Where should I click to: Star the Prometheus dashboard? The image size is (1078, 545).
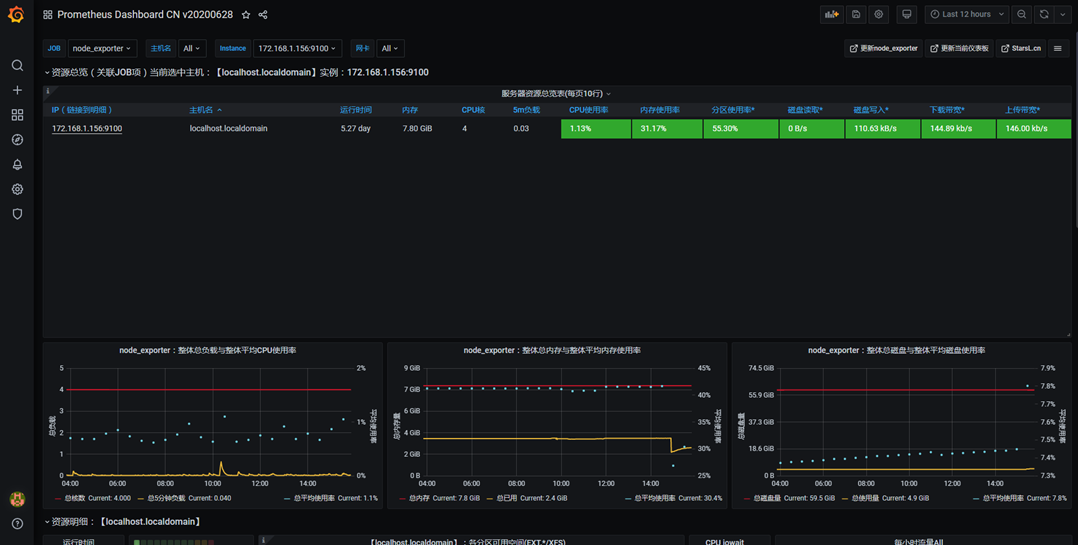tap(245, 14)
